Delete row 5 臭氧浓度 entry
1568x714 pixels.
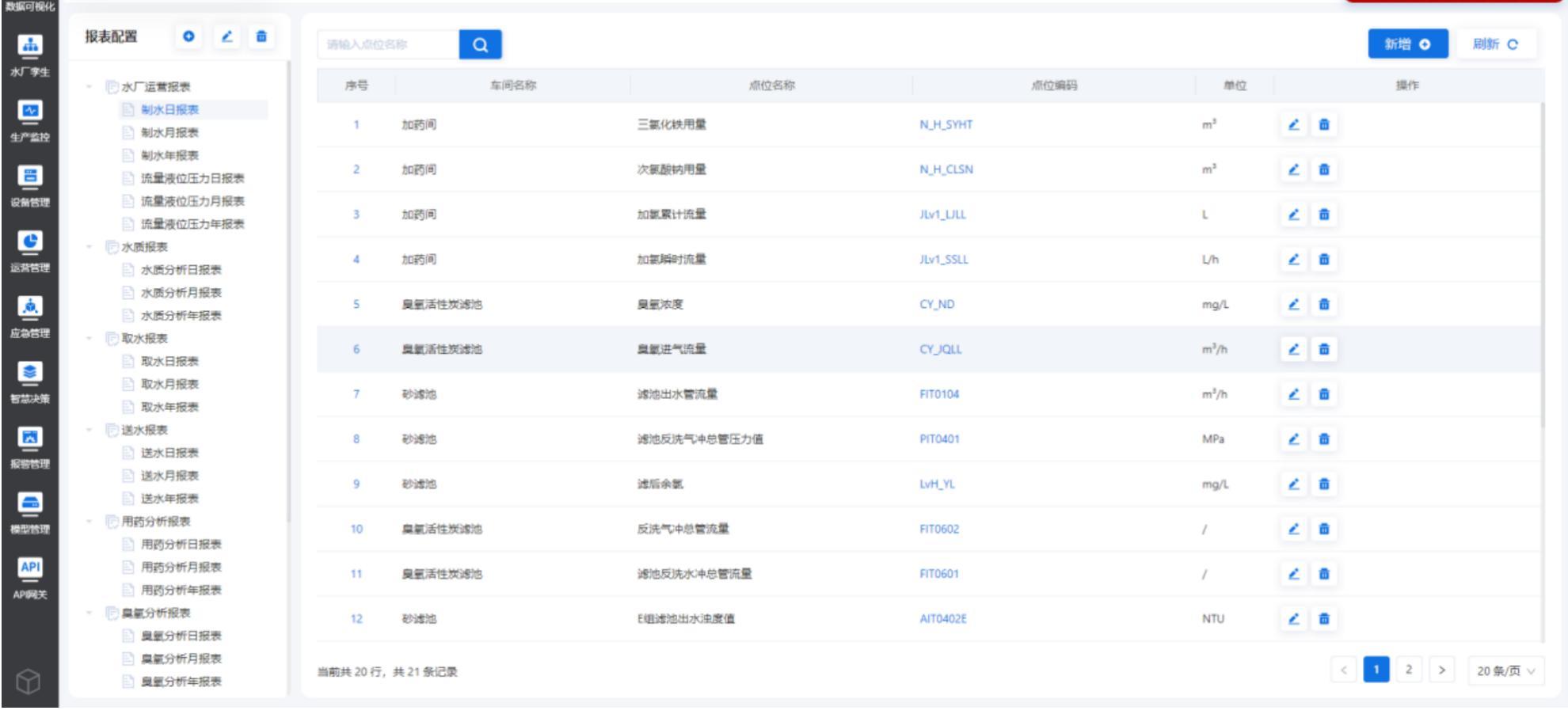click(x=1324, y=305)
